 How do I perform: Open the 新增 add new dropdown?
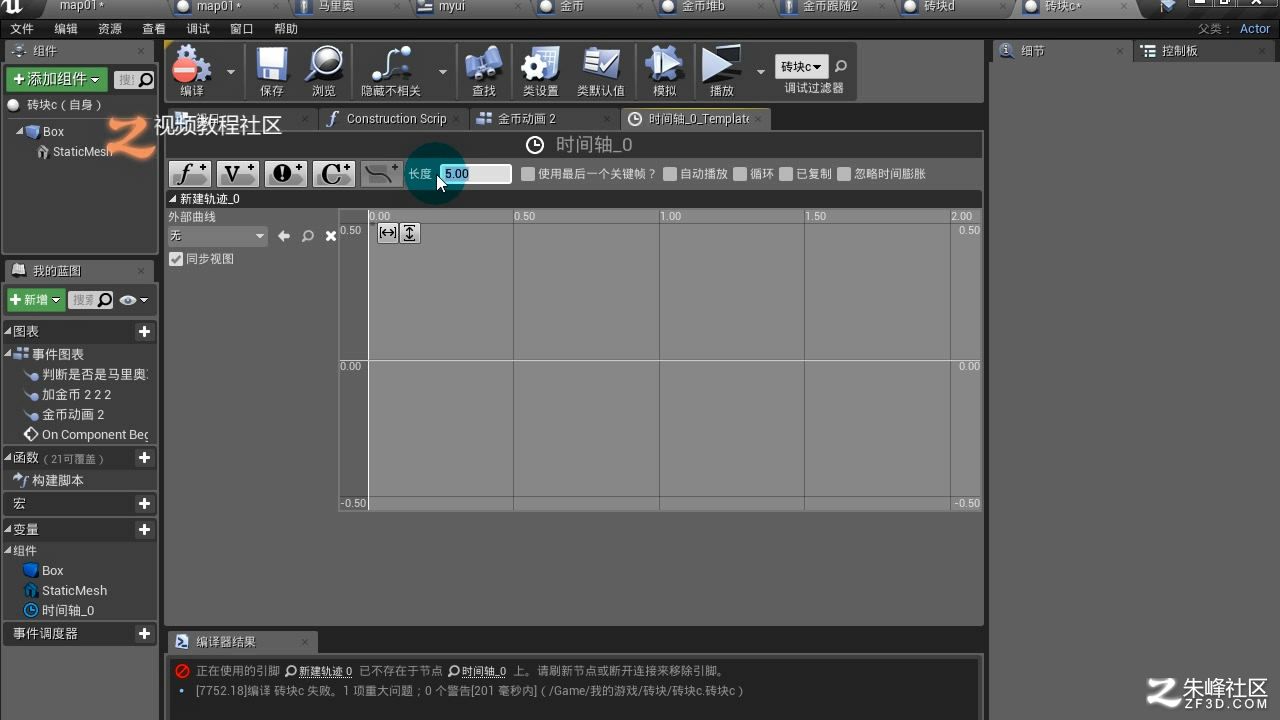click(x=36, y=300)
